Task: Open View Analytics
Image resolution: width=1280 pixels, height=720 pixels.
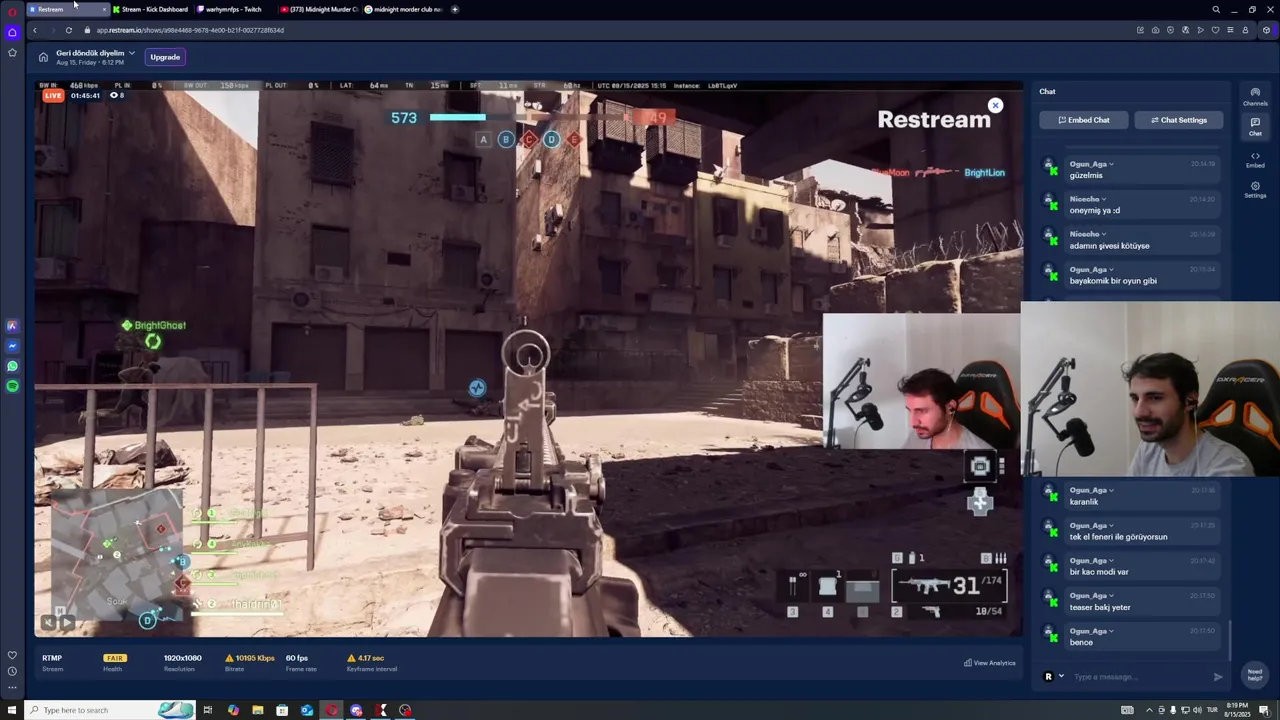Action: pos(990,663)
